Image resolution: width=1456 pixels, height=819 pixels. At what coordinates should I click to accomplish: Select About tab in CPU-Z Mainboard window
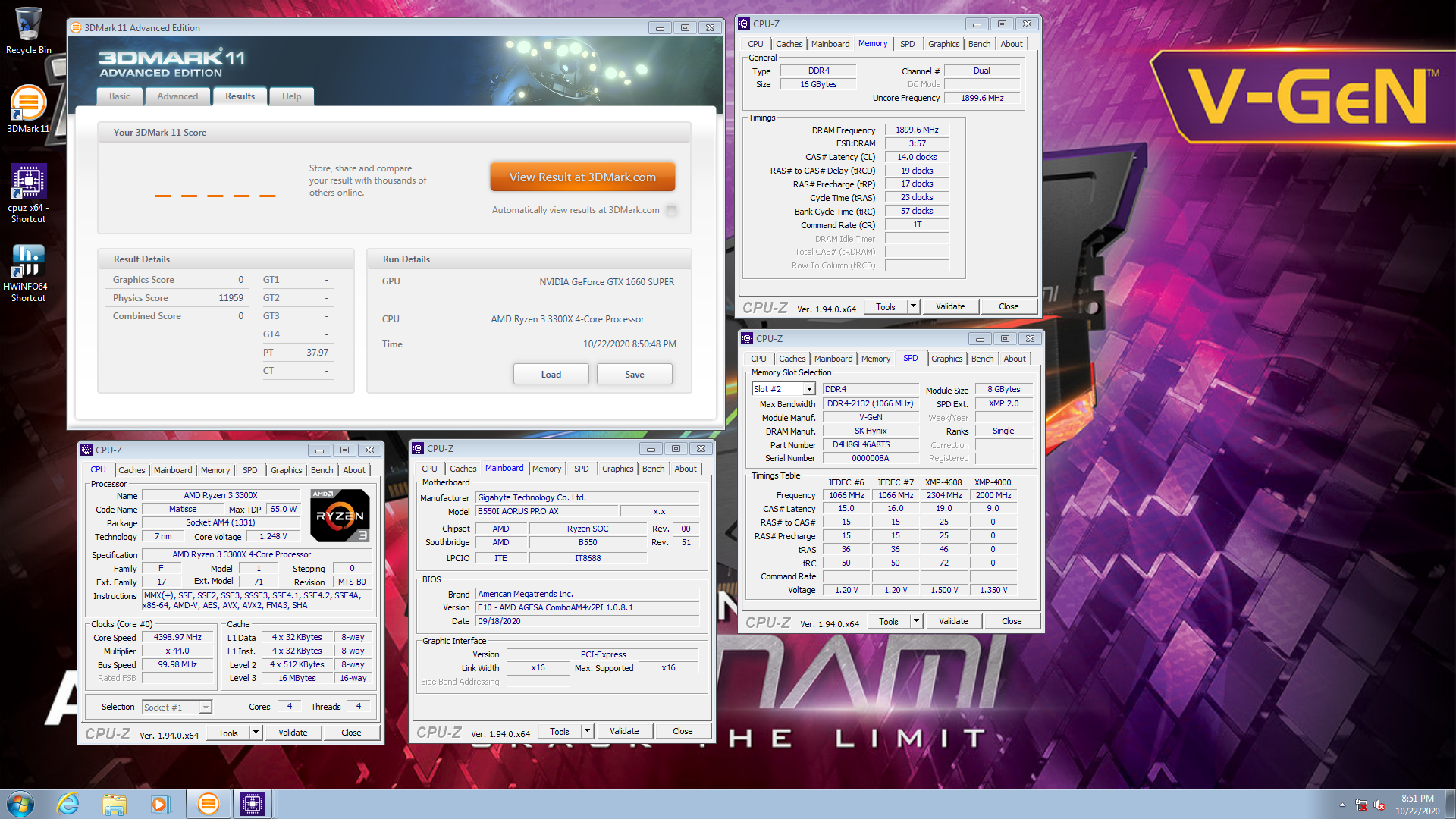[x=686, y=469]
